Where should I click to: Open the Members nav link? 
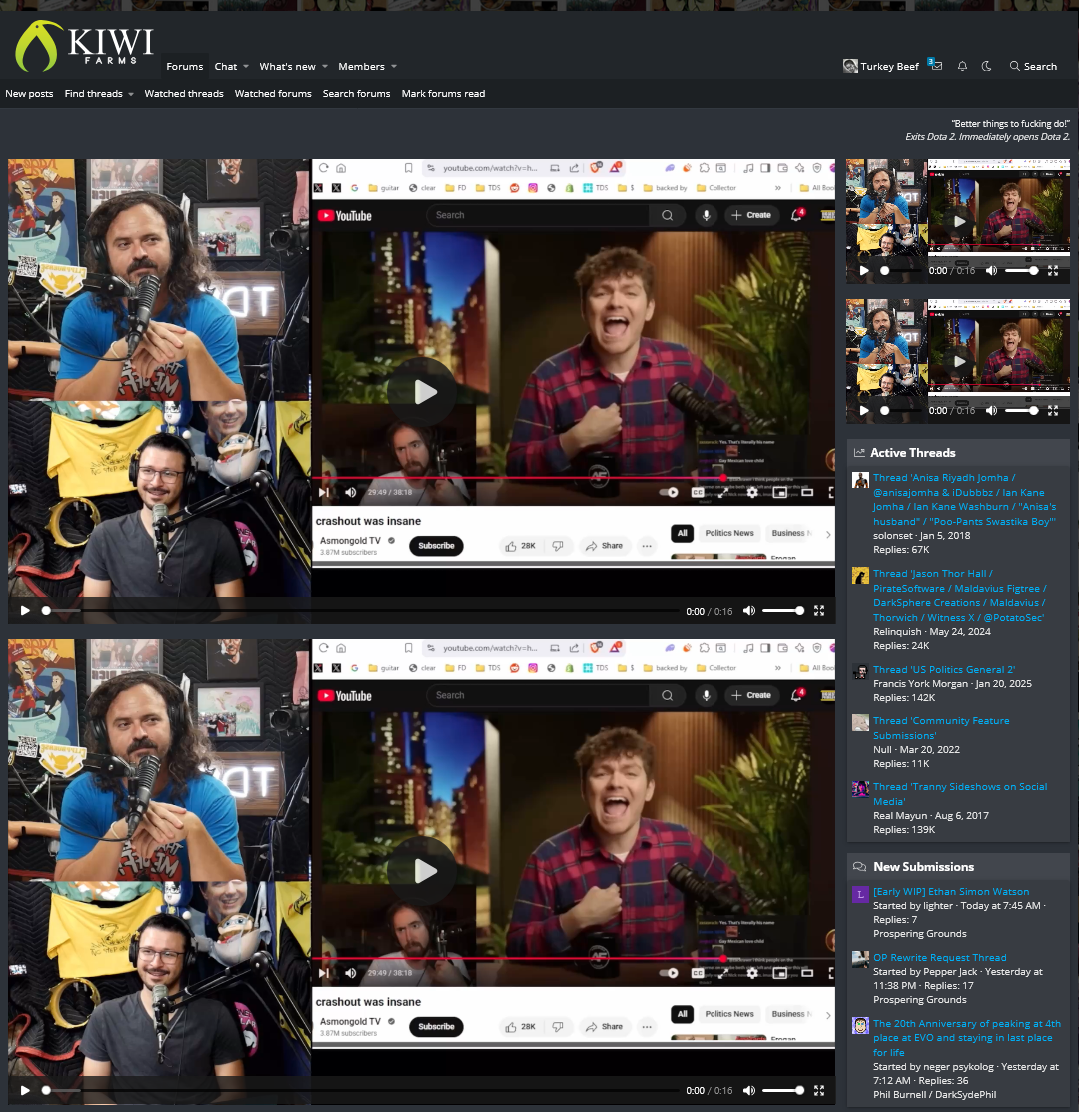click(x=361, y=67)
